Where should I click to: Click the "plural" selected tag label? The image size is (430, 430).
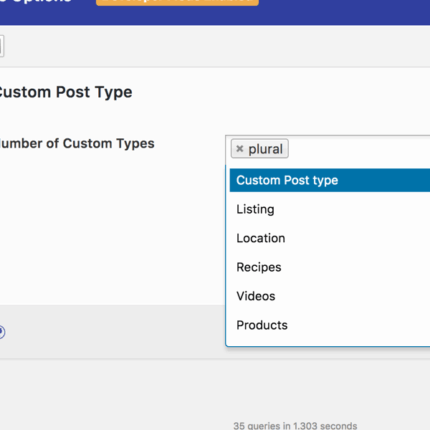tap(265, 149)
